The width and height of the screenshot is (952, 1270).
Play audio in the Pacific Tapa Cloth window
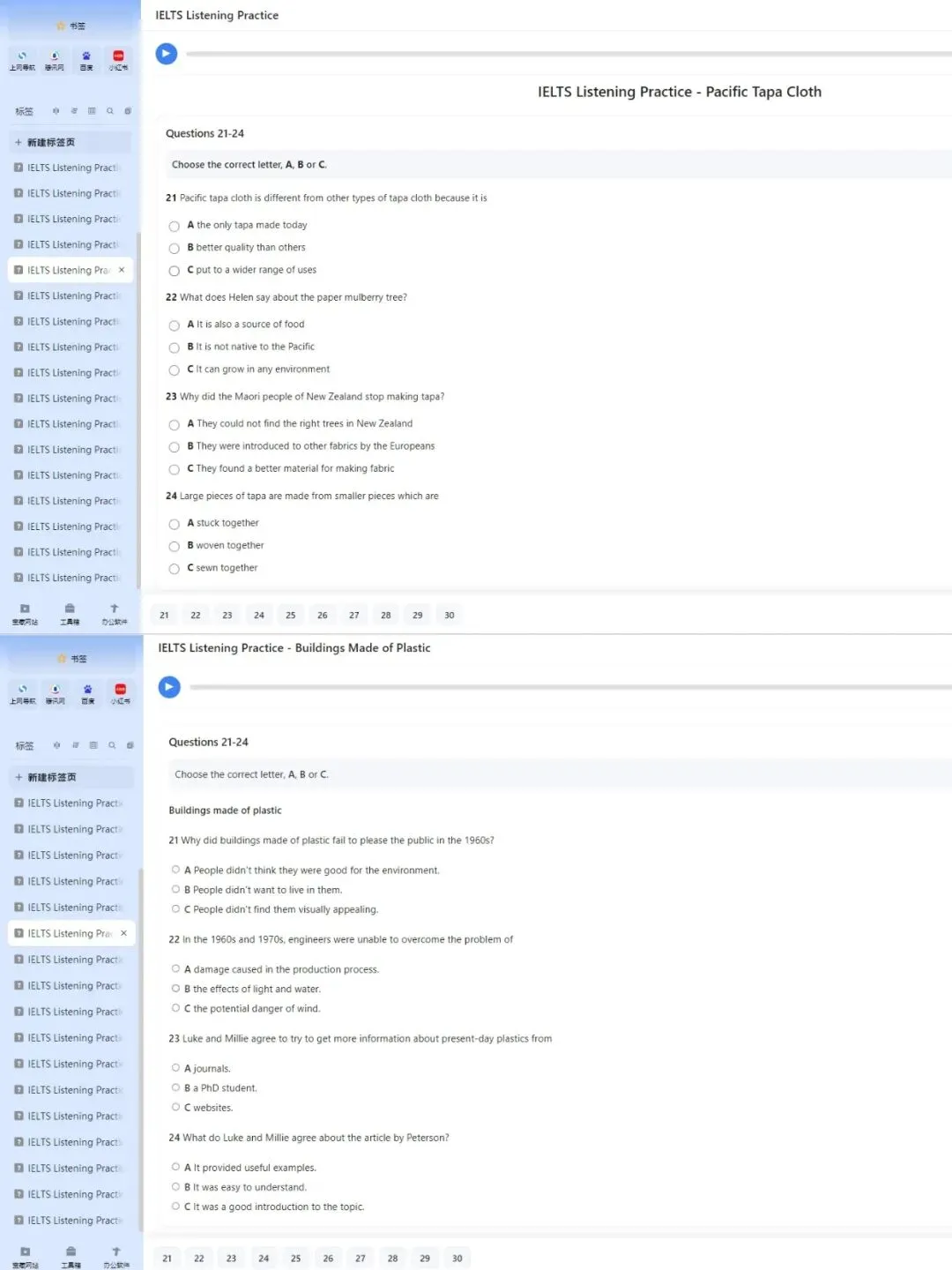167,54
